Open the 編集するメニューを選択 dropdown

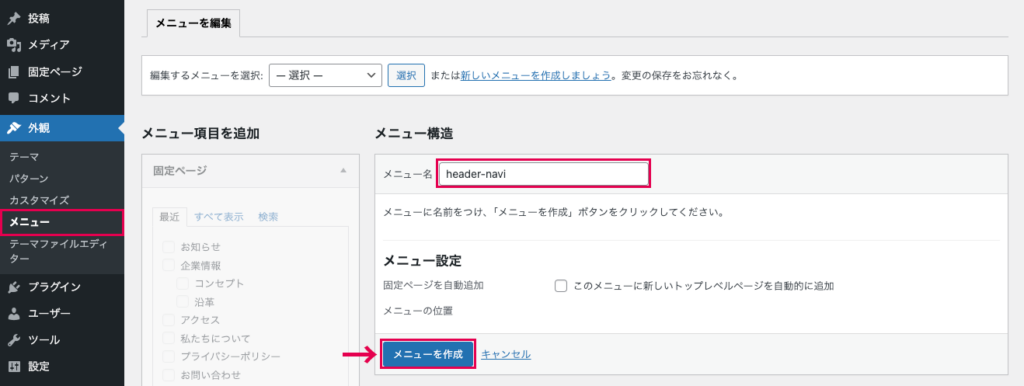(325, 75)
